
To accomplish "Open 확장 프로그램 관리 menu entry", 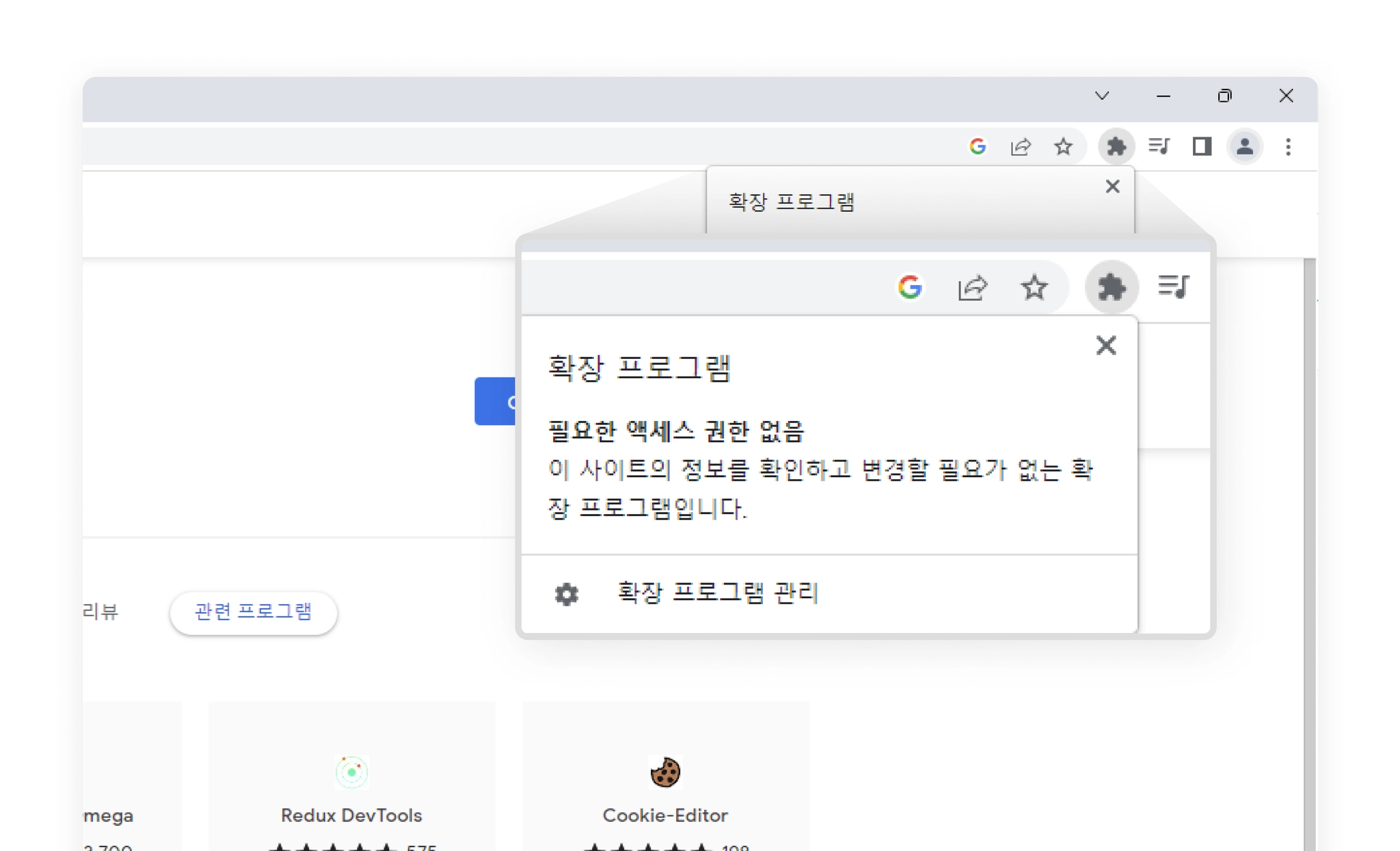I will (717, 593).
